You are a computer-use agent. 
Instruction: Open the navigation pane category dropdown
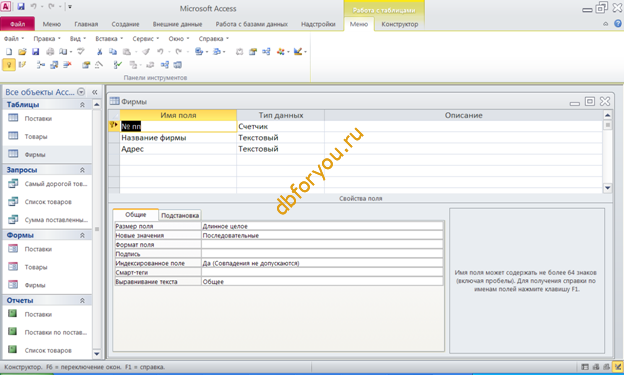tap(81, 92)
